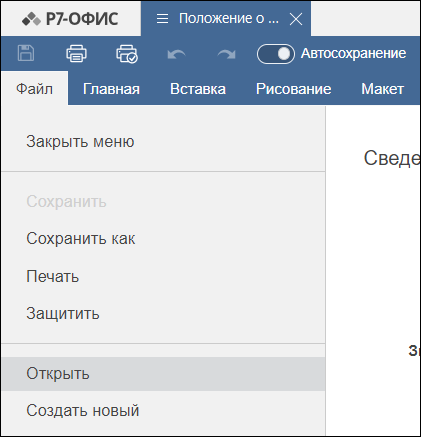
Task: Choose Защитить in the file menu
Action: (x=163, y=313)
